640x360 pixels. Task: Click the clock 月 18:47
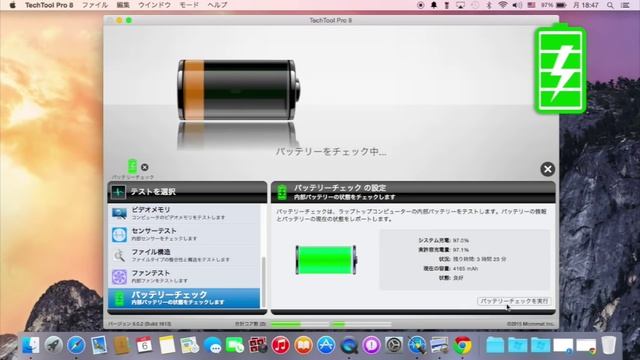[586, 5]
